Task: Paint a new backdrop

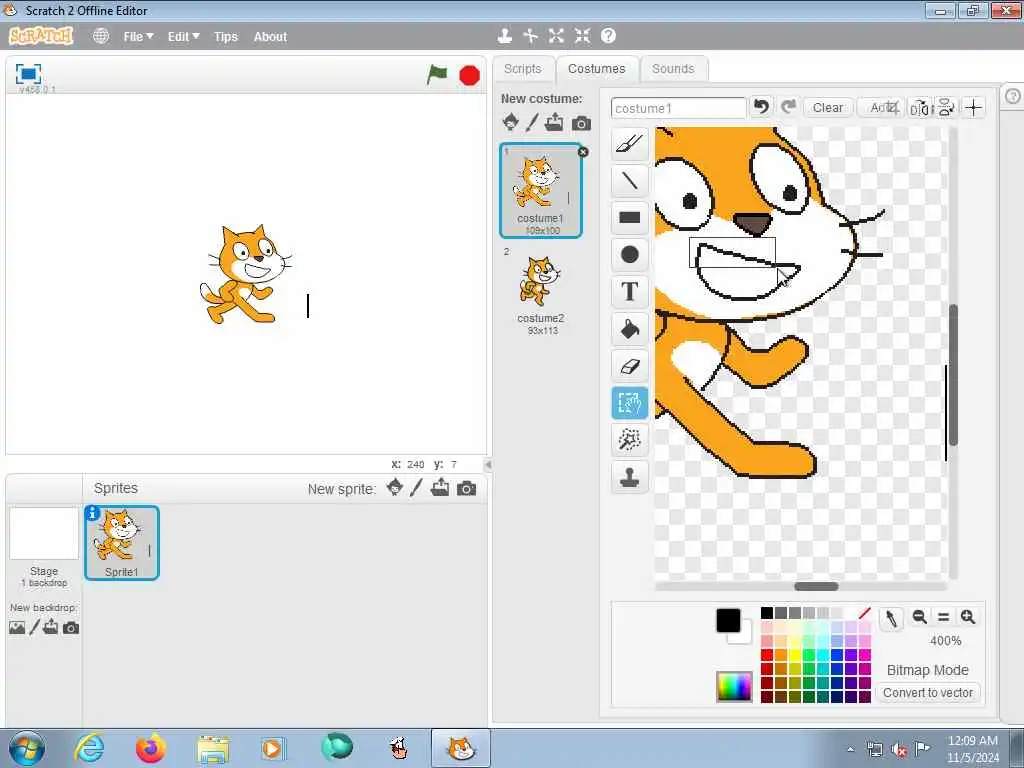Action: tap(34, 628)
